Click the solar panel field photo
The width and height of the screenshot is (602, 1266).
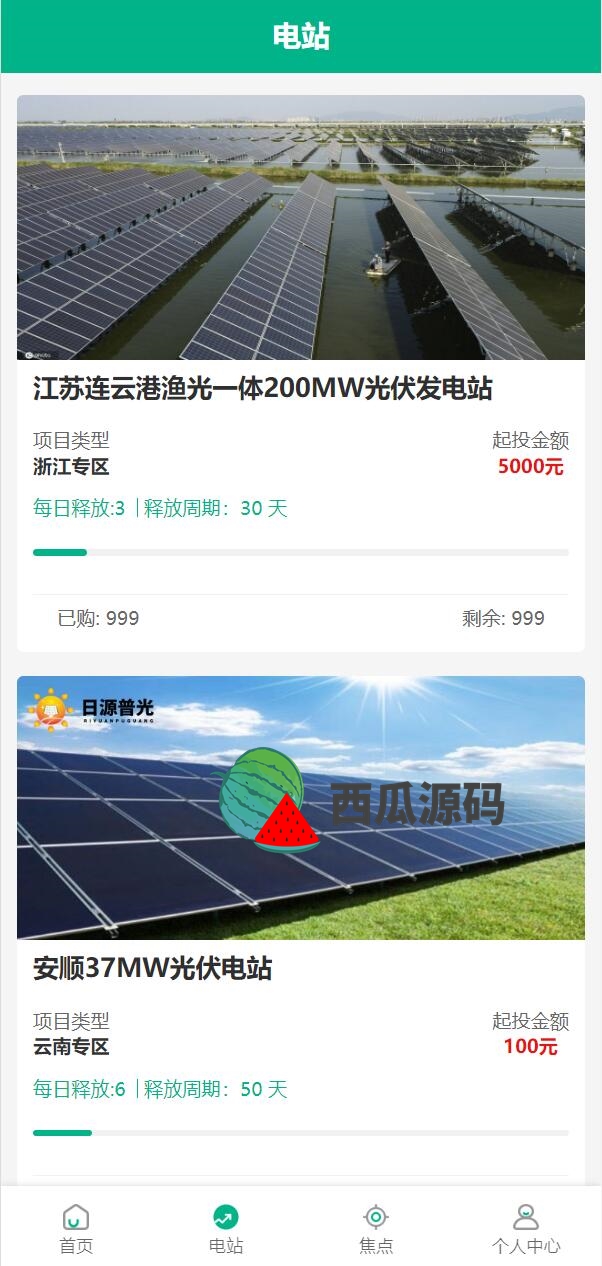tap(301, 808)
